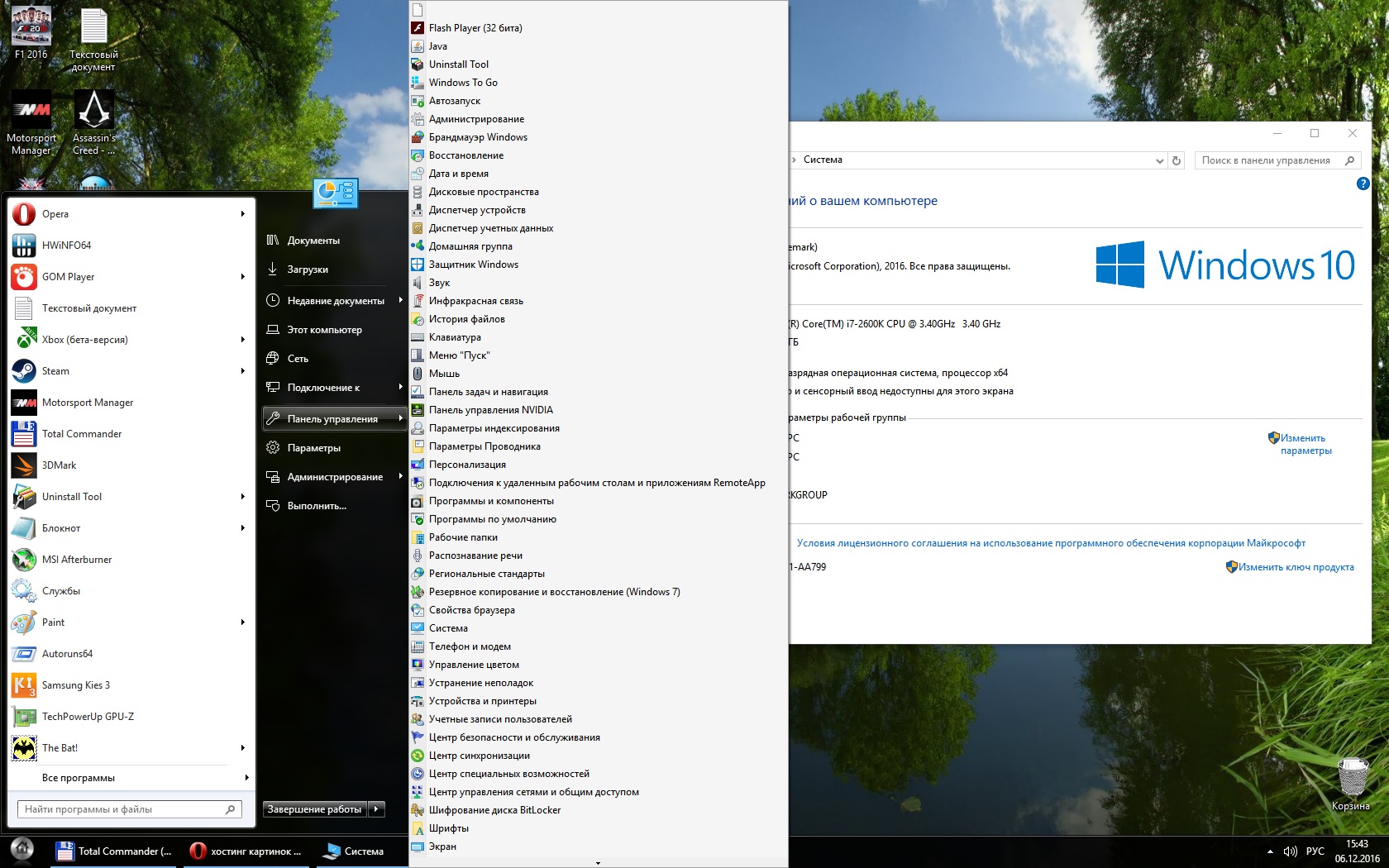The height and width of the screenshot is (868, 1389).
Task: Open the address bar history dropdown
Action: (1159, 160)
